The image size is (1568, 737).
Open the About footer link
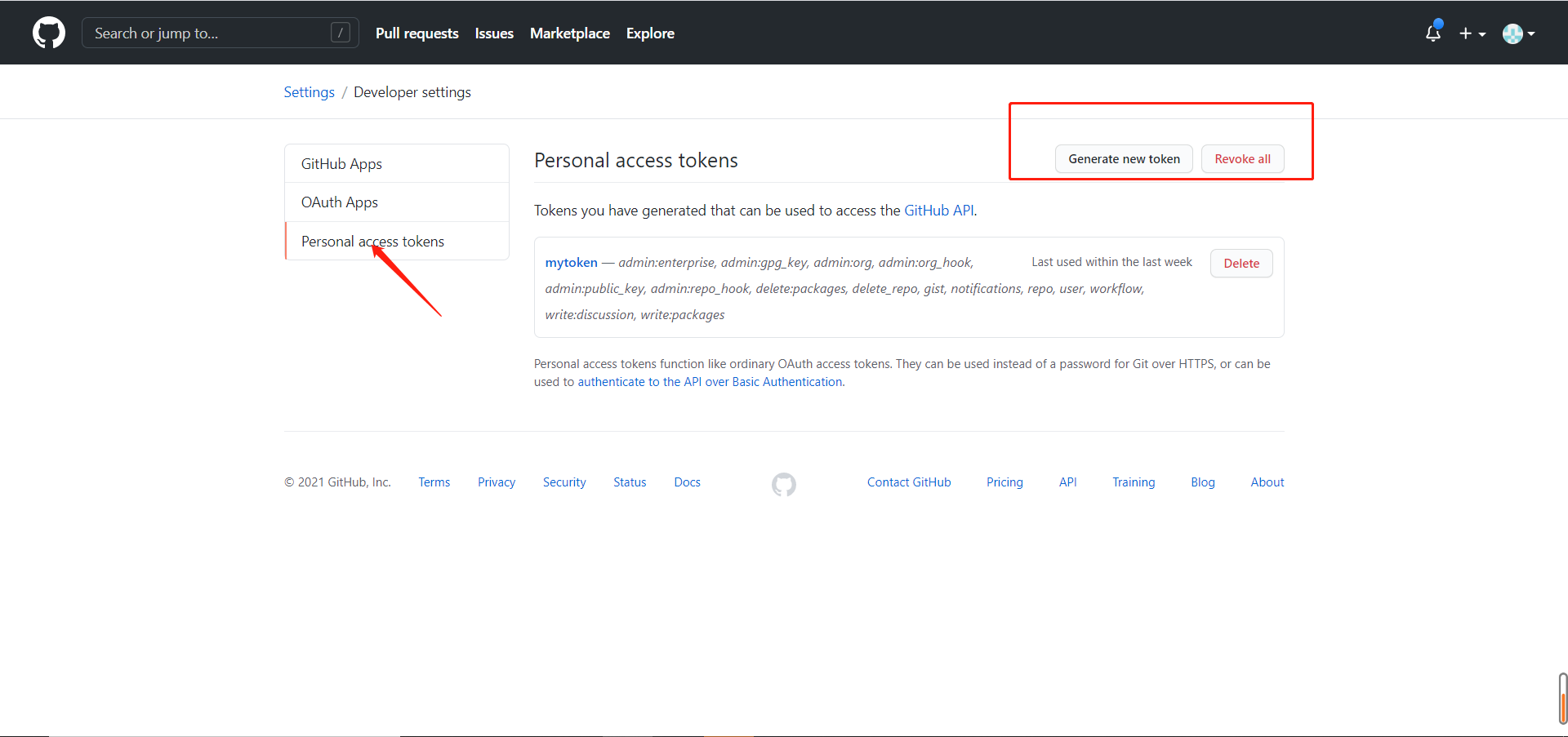pos(1267,482)
